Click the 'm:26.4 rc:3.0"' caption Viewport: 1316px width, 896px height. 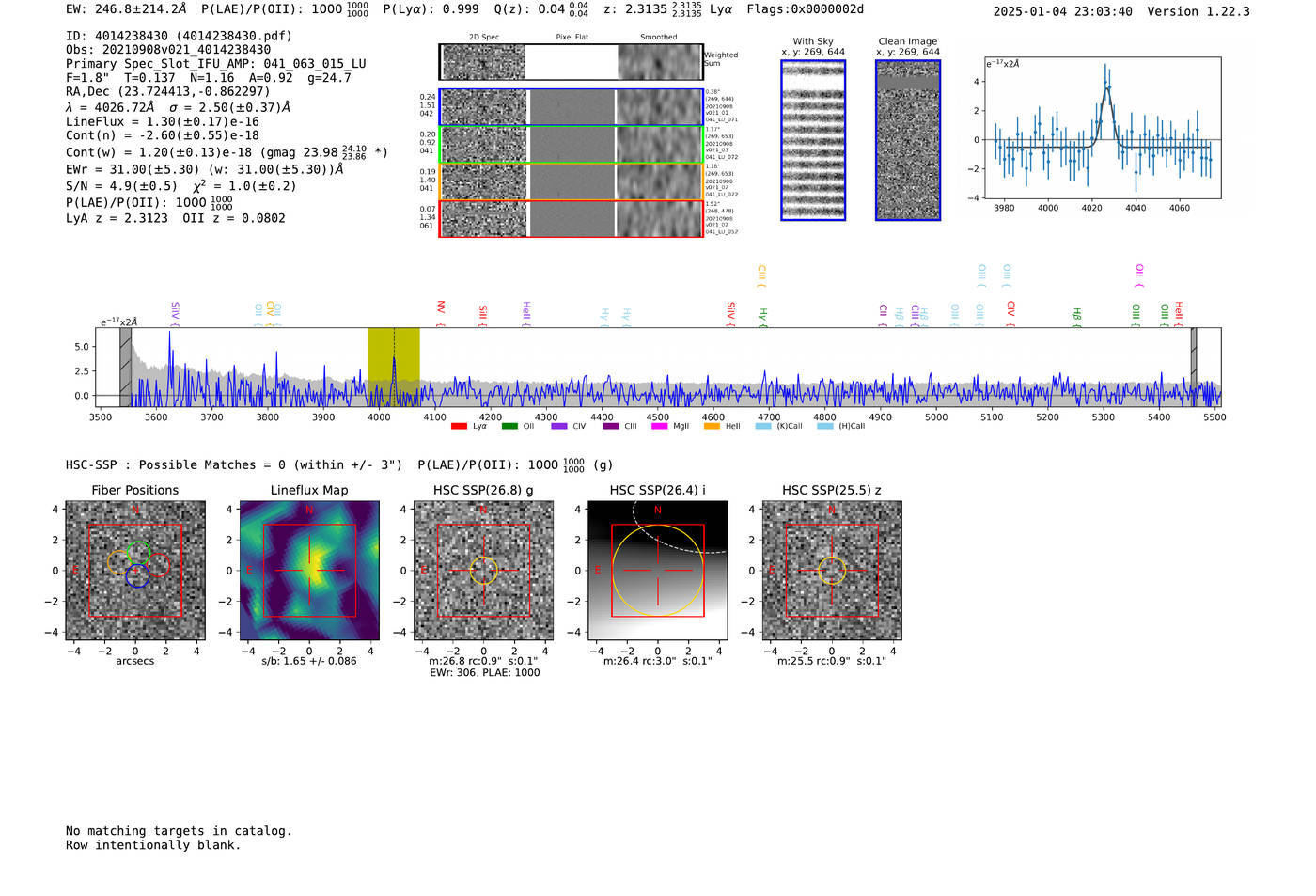pos(657,661)
